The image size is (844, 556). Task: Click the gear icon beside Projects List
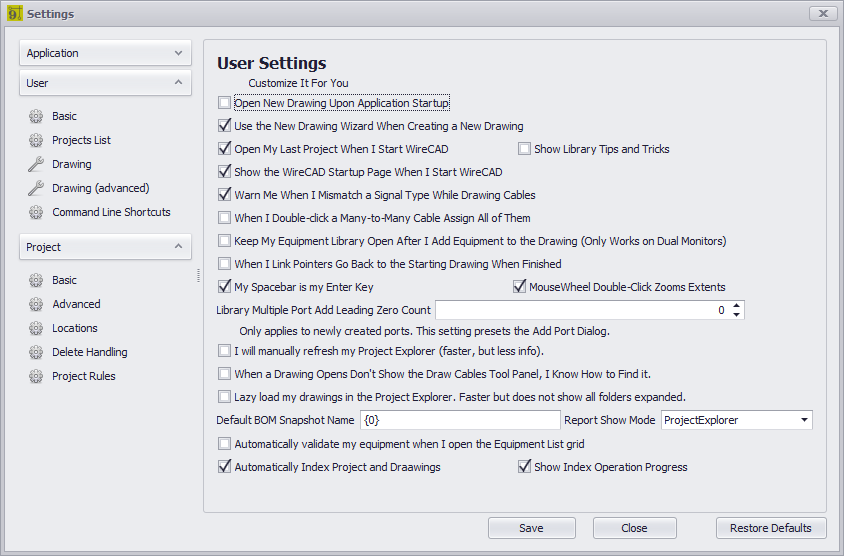click(x=36, y=140)
